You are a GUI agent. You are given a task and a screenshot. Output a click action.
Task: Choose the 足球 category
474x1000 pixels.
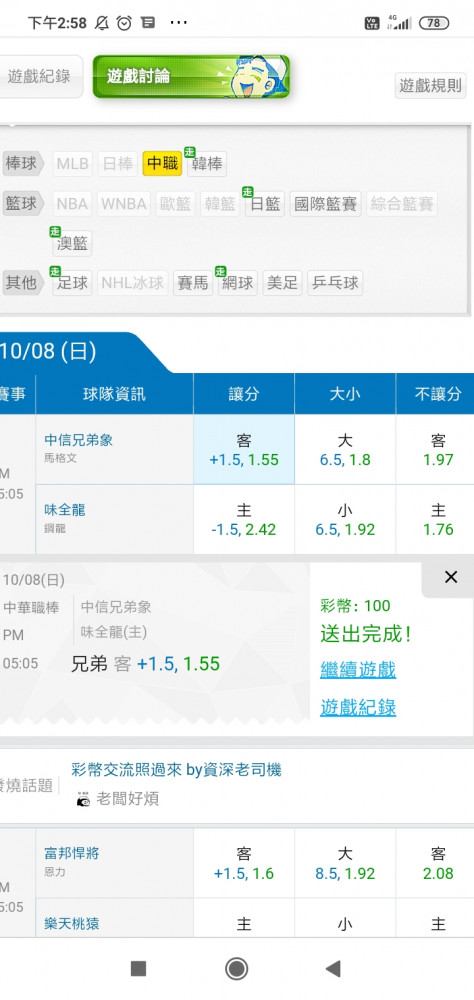[x=72, y=283]
